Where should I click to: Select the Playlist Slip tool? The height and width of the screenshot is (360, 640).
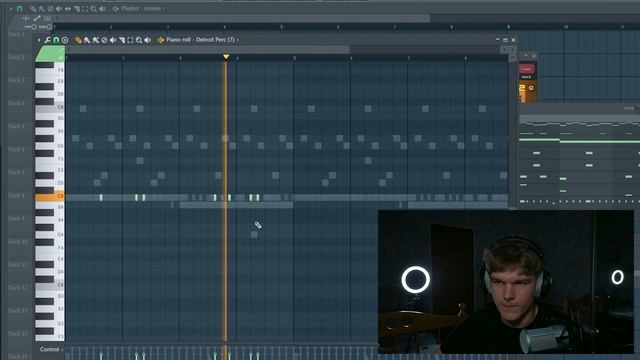(68, 9)
